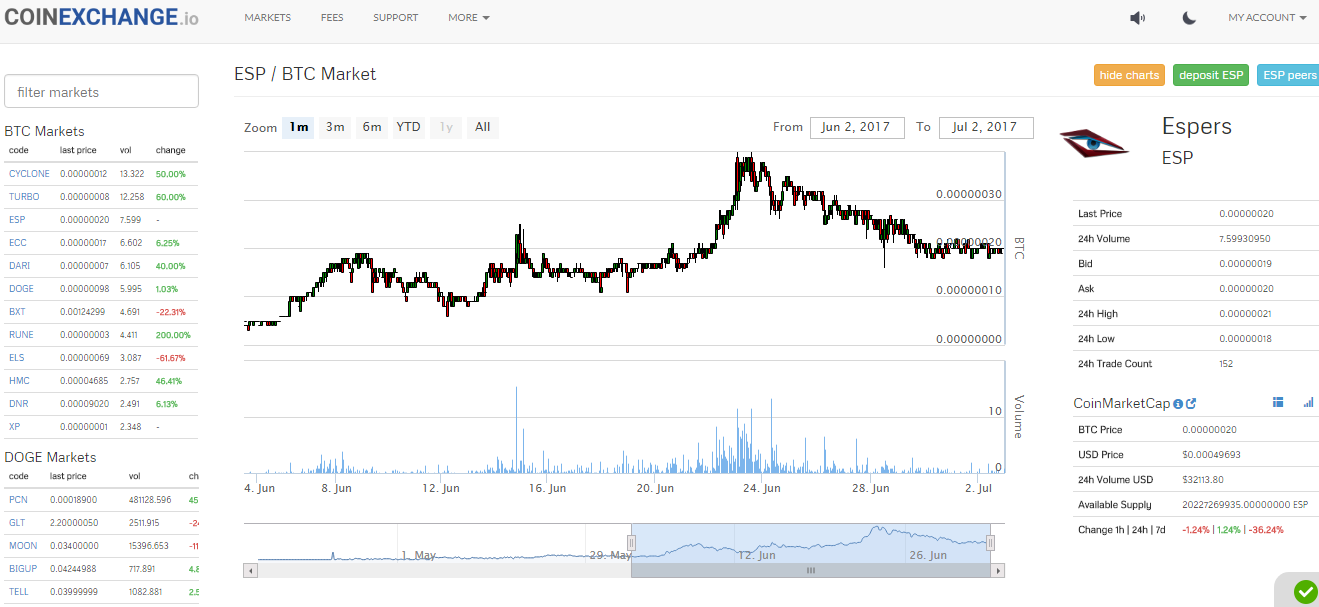The height and width of the screenshot is (607, 1319).
Task: Open the ECC market link
Action: pyautogui.click(x=17, y=243)
